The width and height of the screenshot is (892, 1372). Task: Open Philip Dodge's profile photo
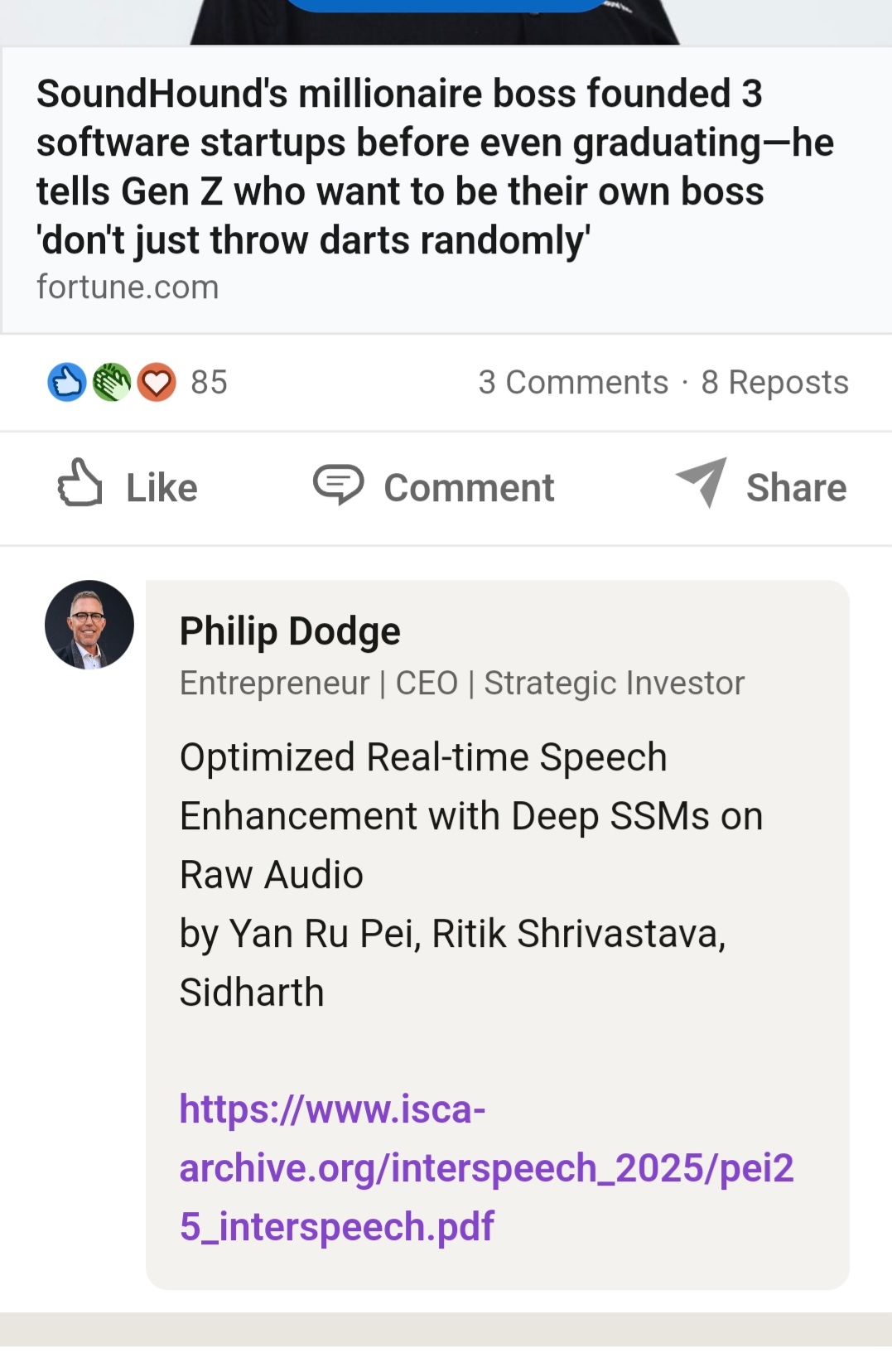tap(89, 625)
